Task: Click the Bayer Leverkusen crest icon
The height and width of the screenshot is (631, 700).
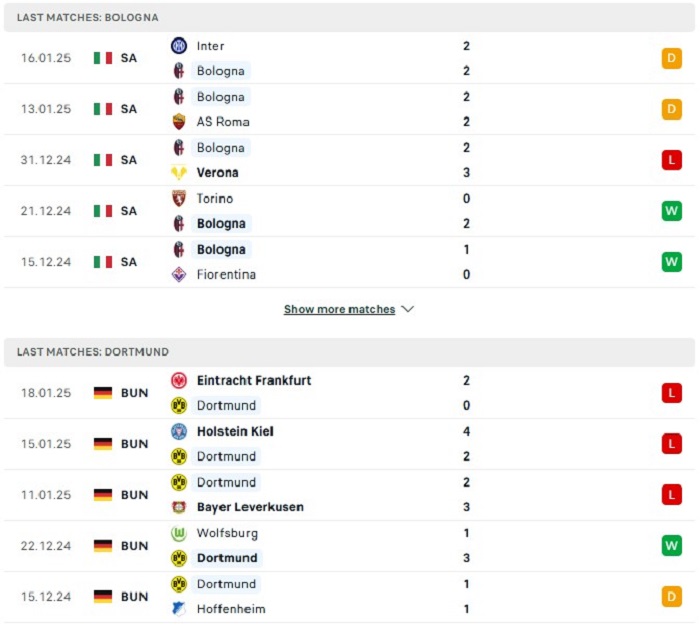Action: tap(179, 507)
